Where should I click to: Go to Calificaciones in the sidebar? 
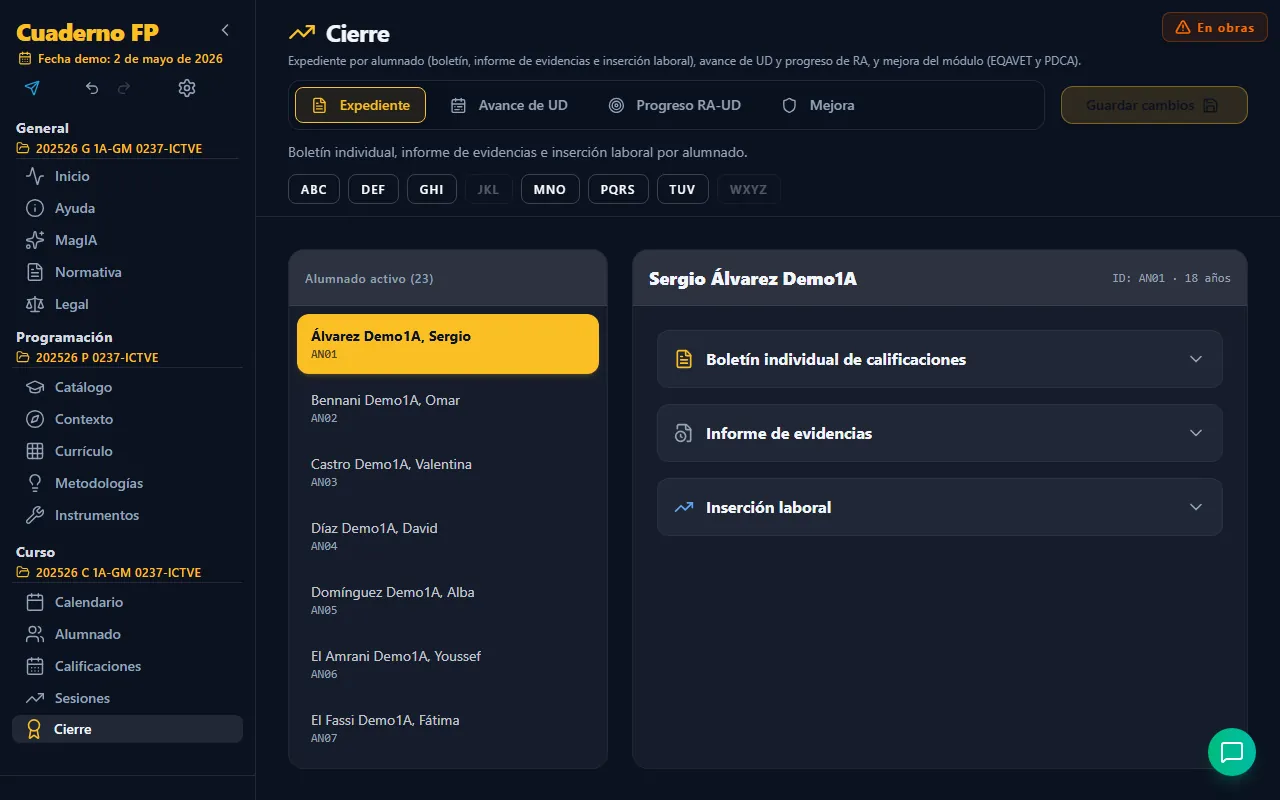[127, 666]
